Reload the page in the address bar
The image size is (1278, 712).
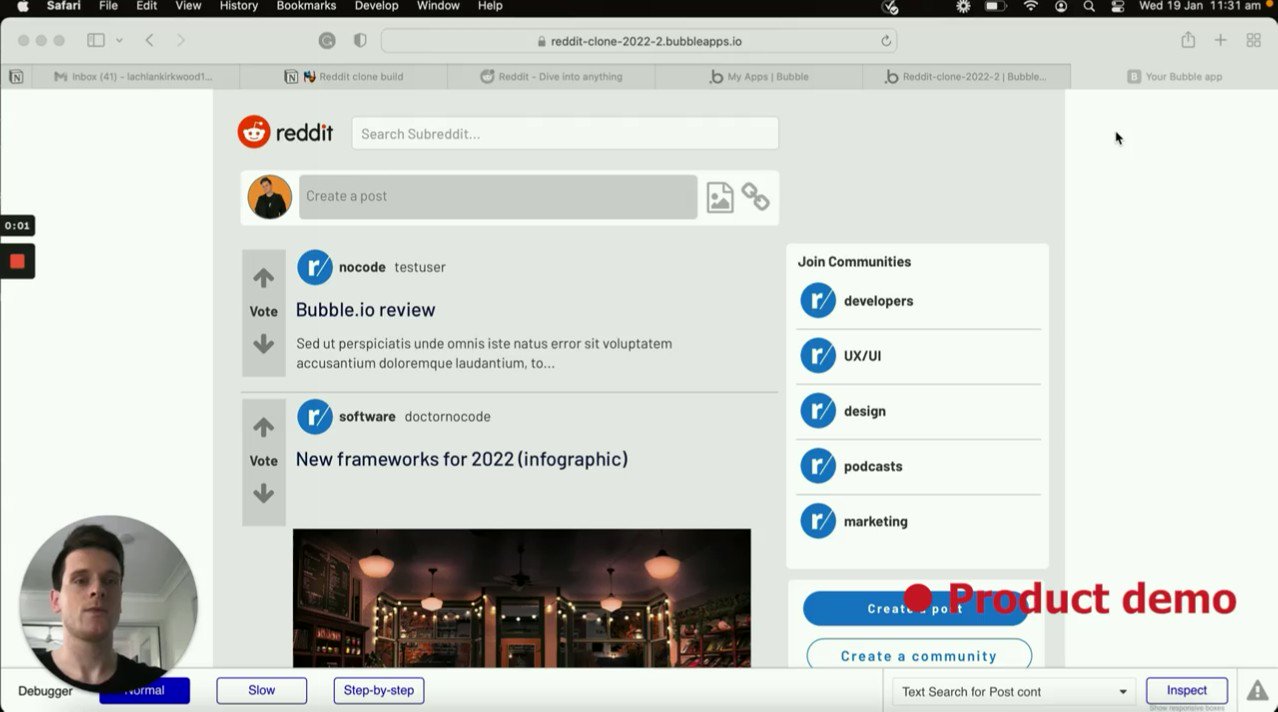point(885,41)
